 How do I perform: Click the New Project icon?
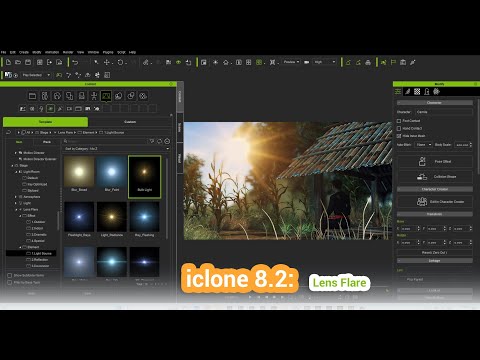[x=8, y=62]
